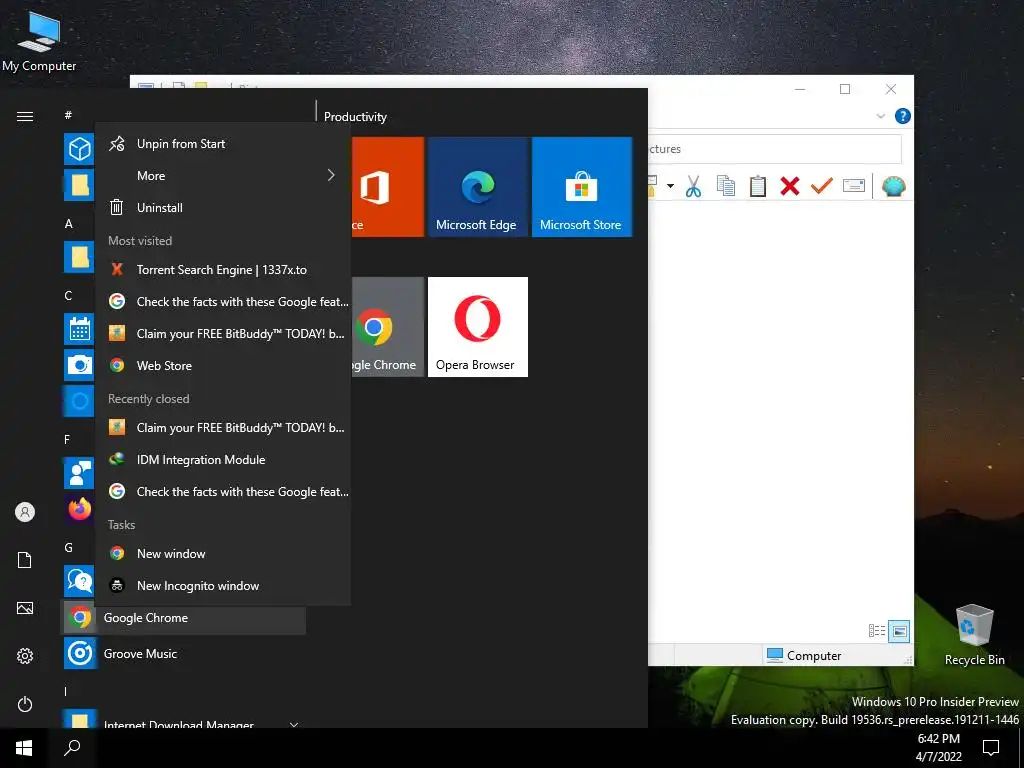Open the Google Chrome tile
This screenshot has height=768, width=1024.
coord(388,327)
